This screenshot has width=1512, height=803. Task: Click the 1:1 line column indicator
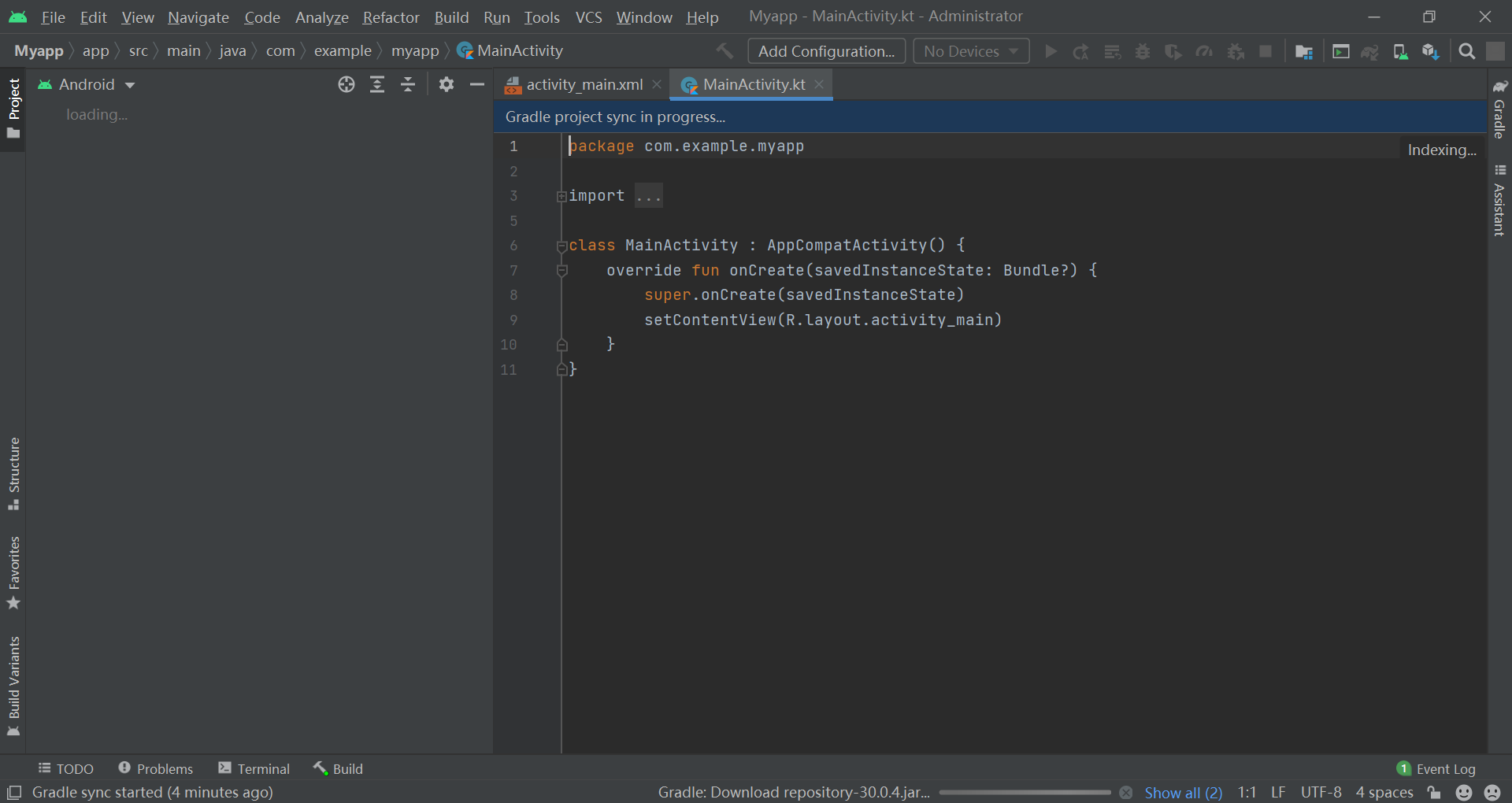(1247, 792)
